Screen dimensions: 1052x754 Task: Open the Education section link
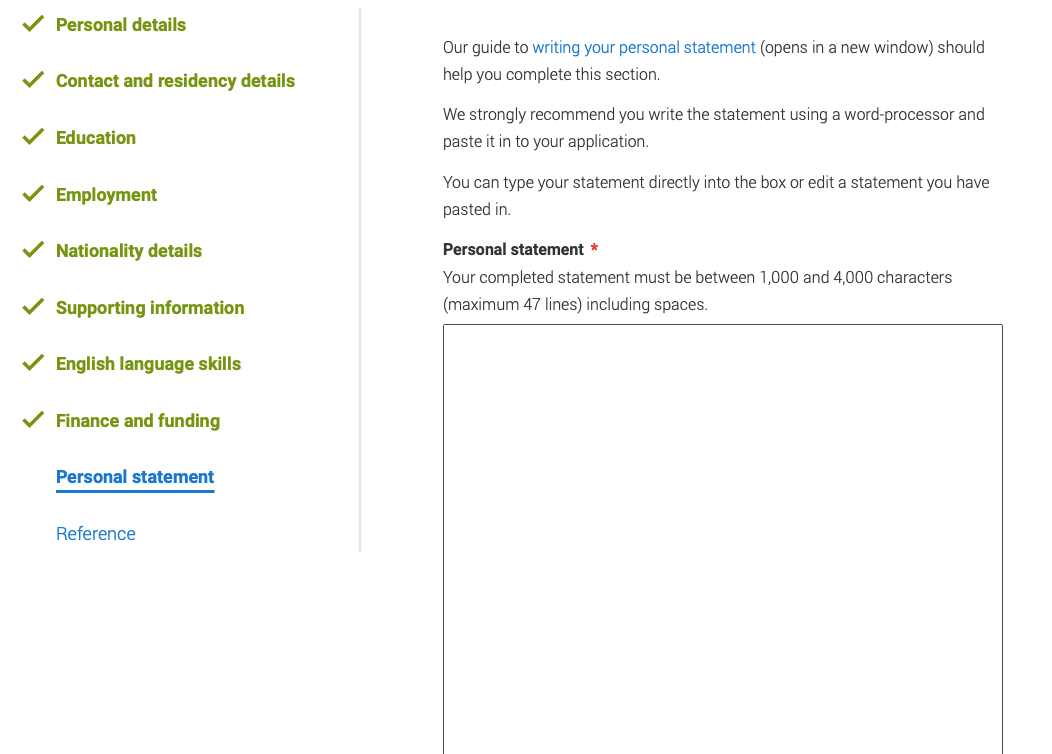pos(96,138)
